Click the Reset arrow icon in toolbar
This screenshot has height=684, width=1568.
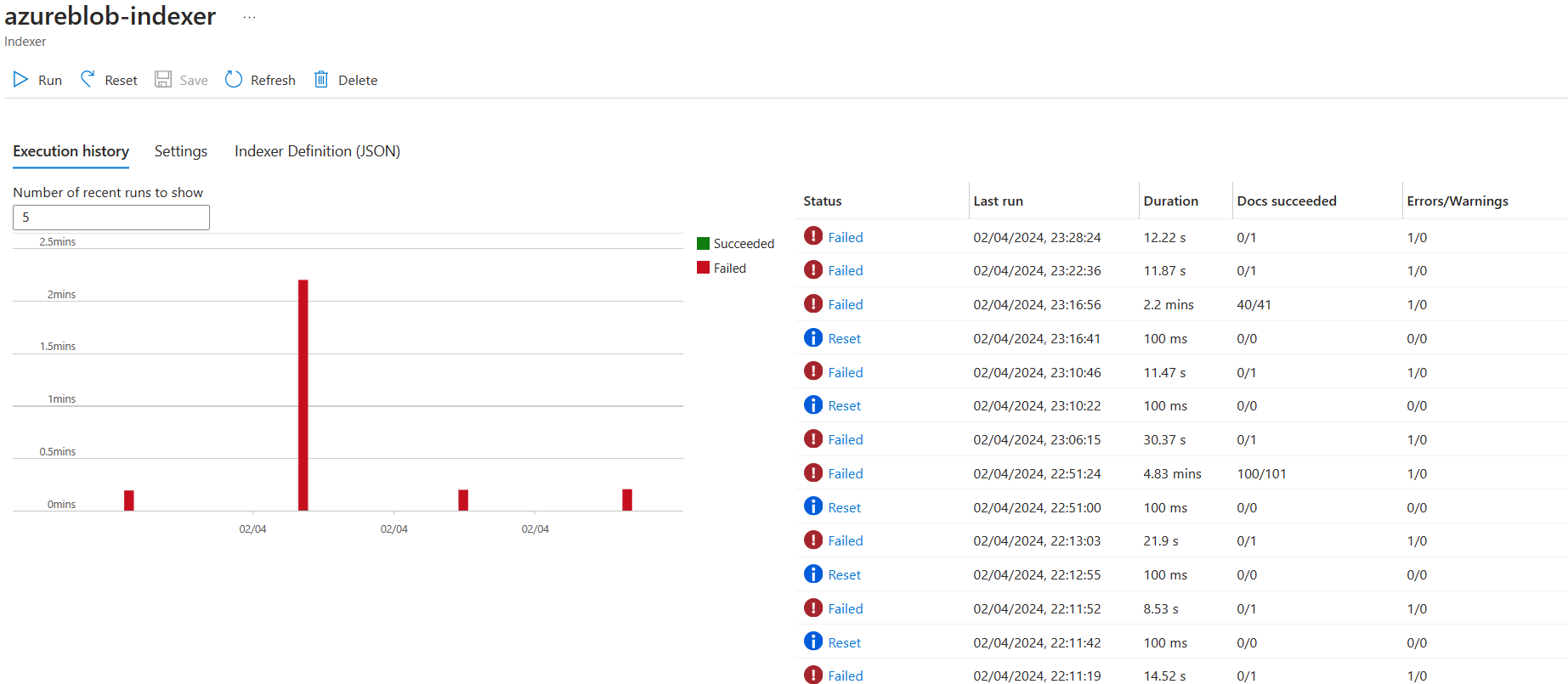coord(88,79)
